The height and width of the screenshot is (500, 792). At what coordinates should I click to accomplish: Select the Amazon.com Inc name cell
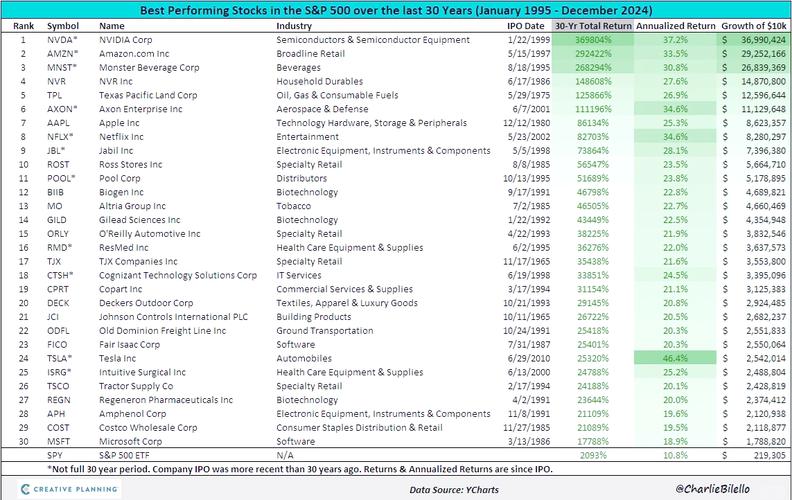134,54
